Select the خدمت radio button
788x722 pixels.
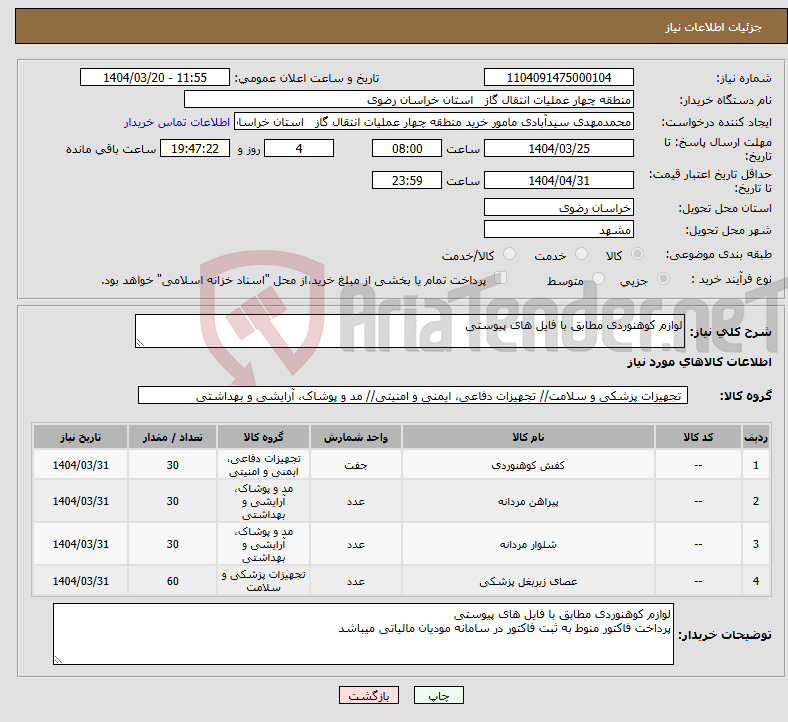click(581, 254)
